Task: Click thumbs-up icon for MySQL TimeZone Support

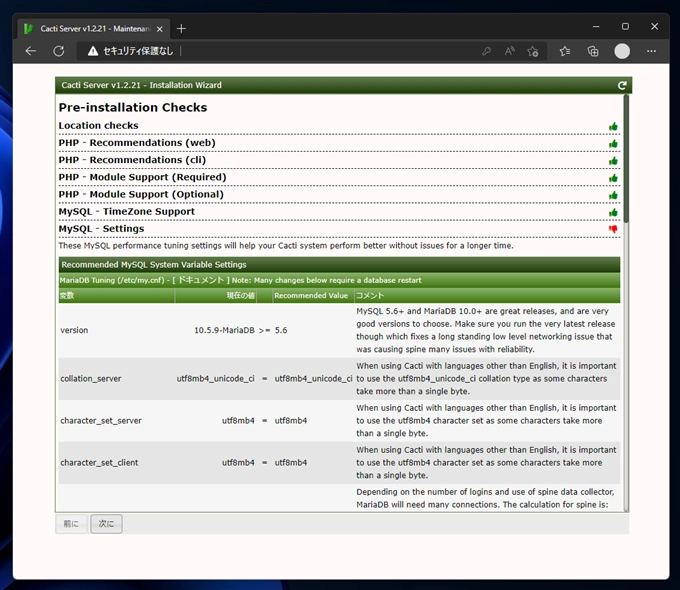Action: coord(613,212)
